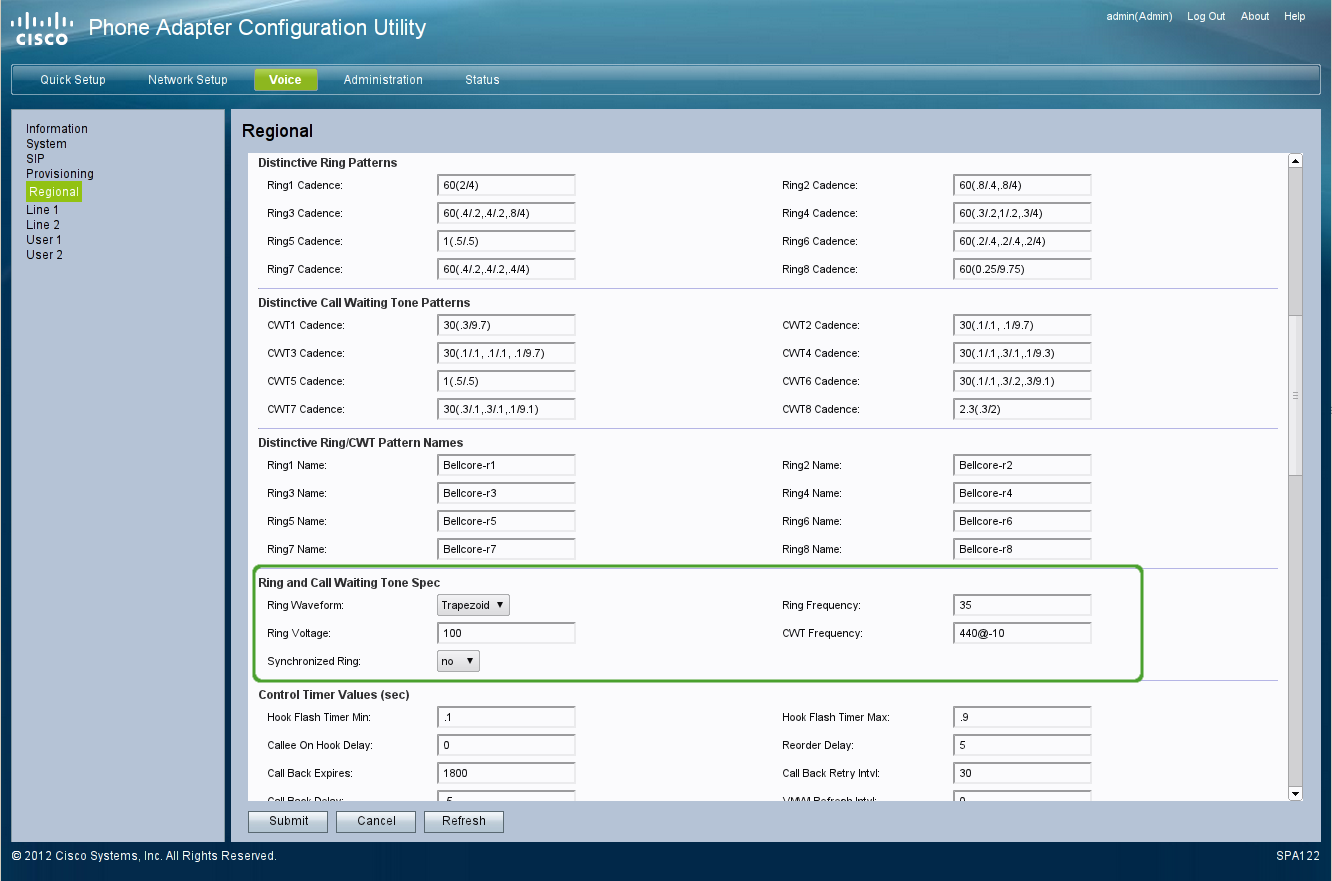Open the Ring Waveform dropdown

pos(474,605)
